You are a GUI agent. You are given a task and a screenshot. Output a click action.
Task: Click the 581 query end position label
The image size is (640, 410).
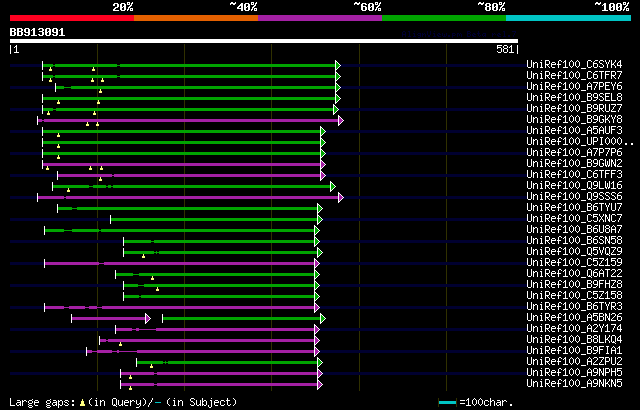click(x=505, y=49)
